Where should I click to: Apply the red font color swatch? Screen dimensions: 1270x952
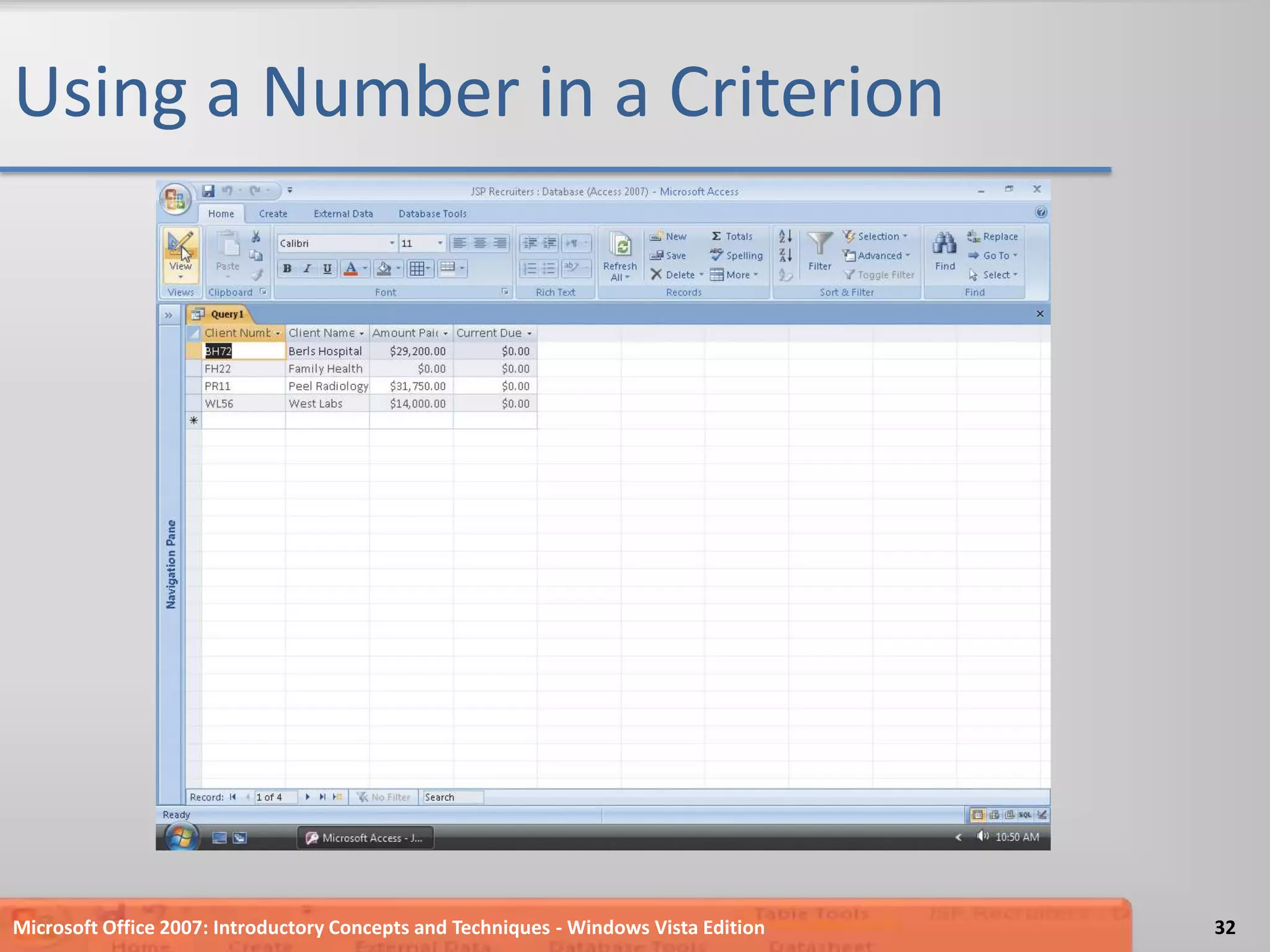pos(351,268)
